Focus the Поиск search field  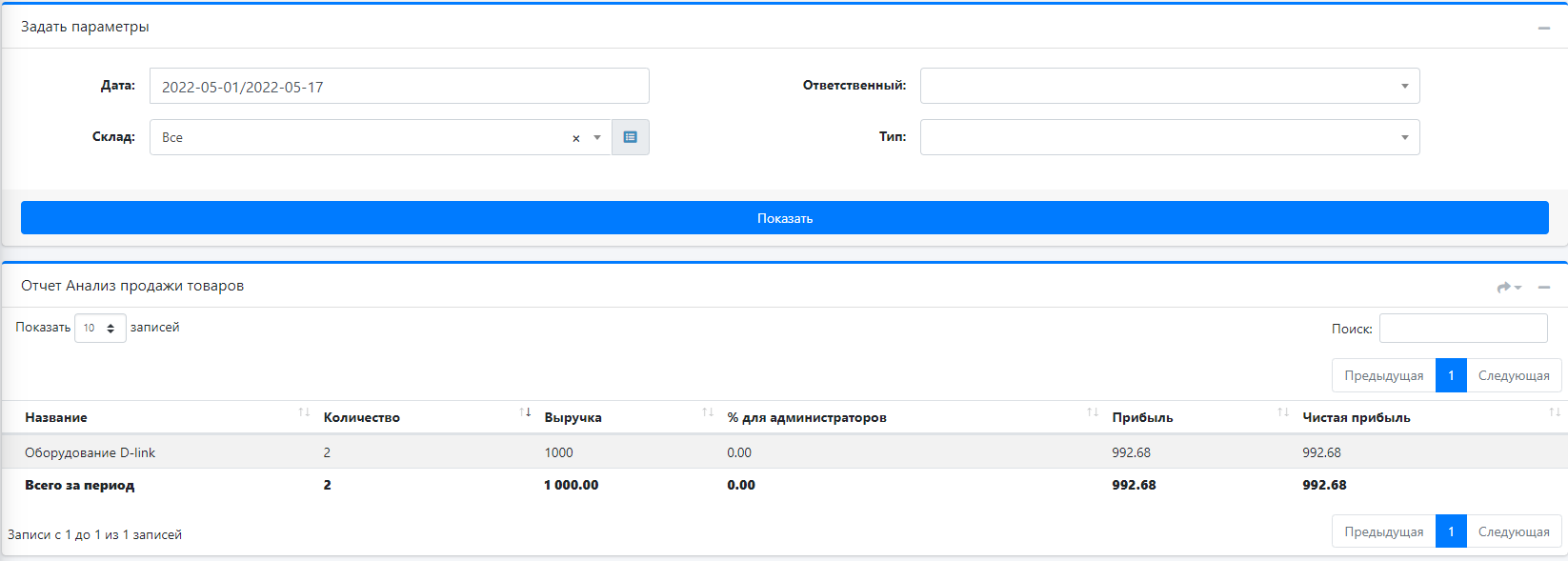click(1462, 328)
